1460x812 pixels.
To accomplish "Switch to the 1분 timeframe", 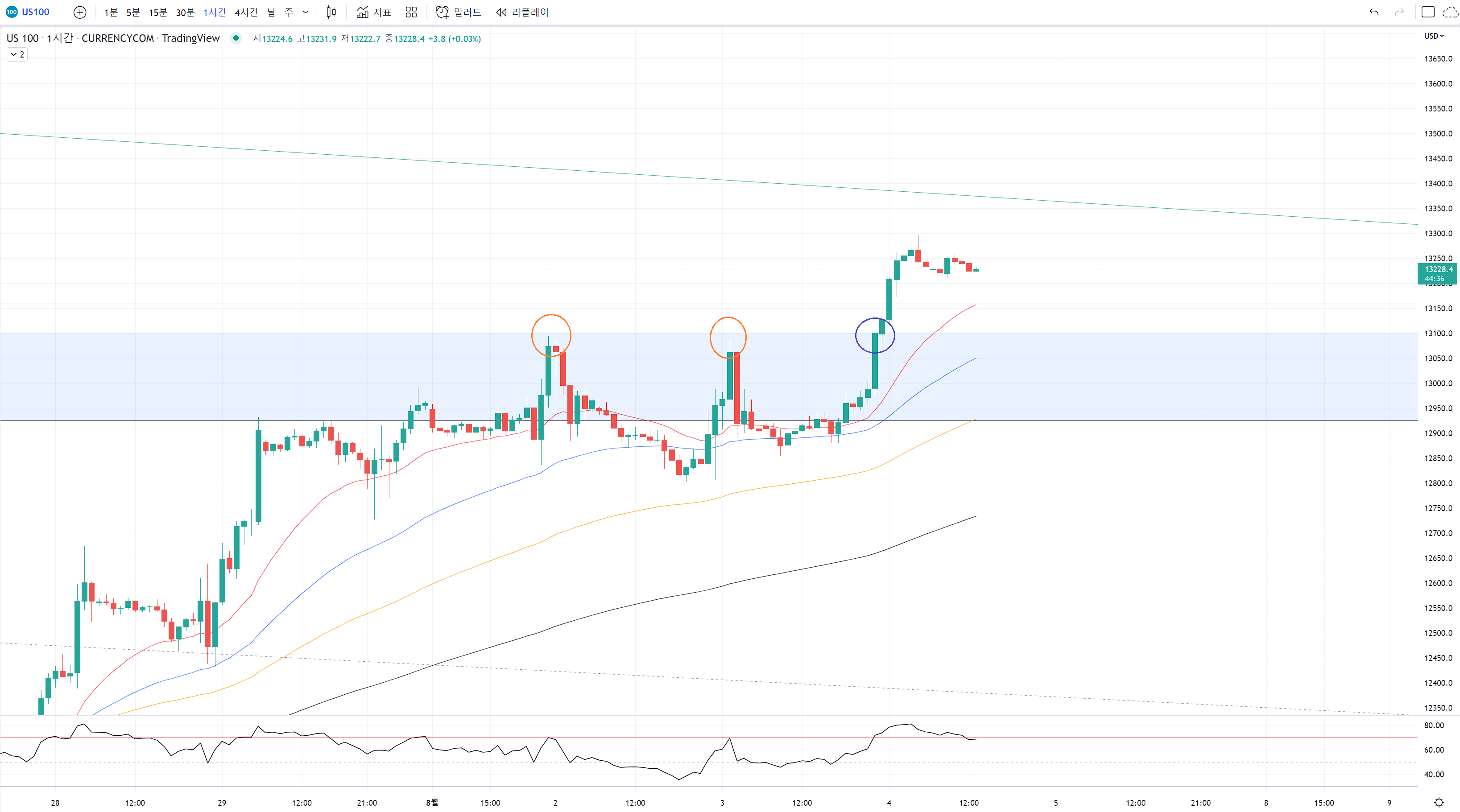I will click(111, 12).
